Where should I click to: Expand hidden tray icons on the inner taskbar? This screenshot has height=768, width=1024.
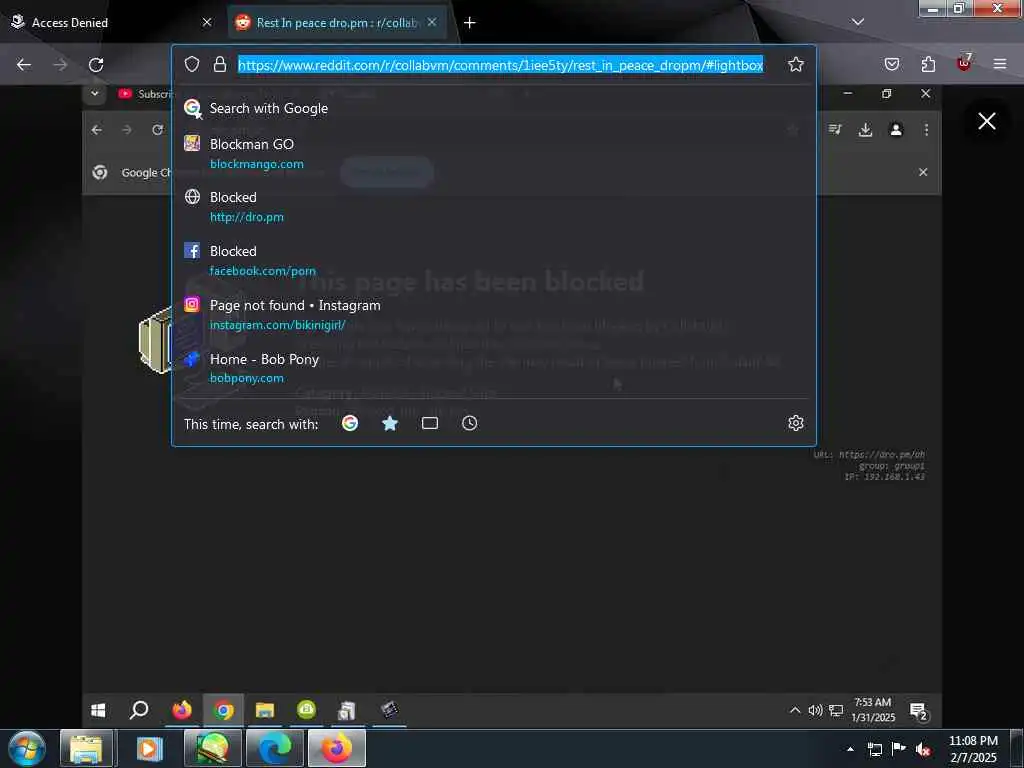pyautogui.click(x=795, y=710)
